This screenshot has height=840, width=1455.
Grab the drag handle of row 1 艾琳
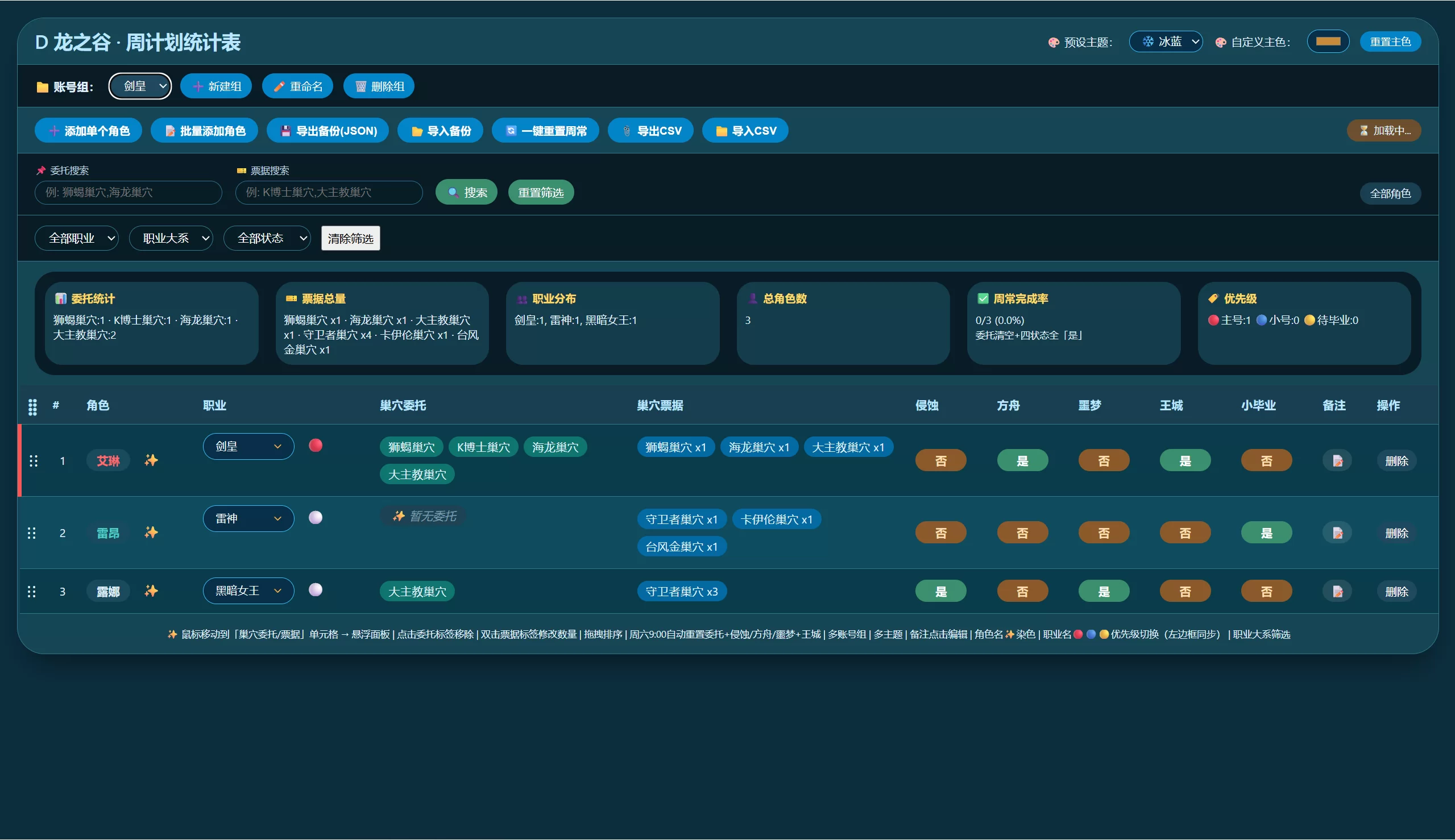tap(34, 461)
